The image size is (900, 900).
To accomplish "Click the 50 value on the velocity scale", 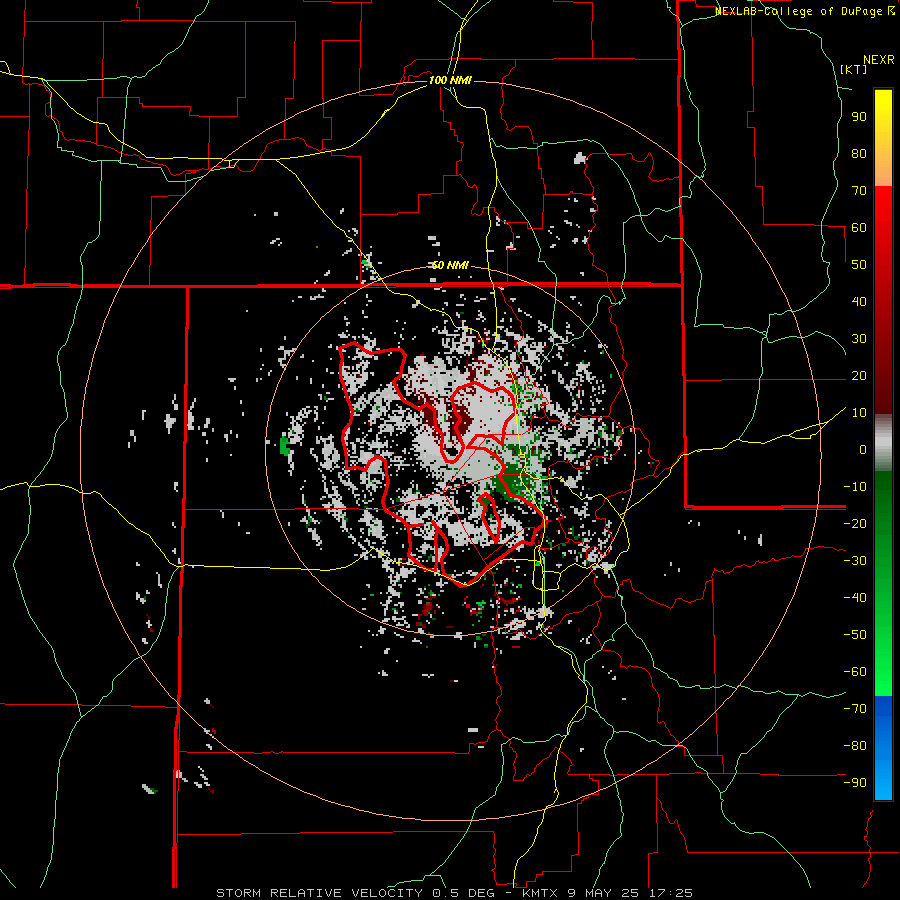I will pos(859,265).
